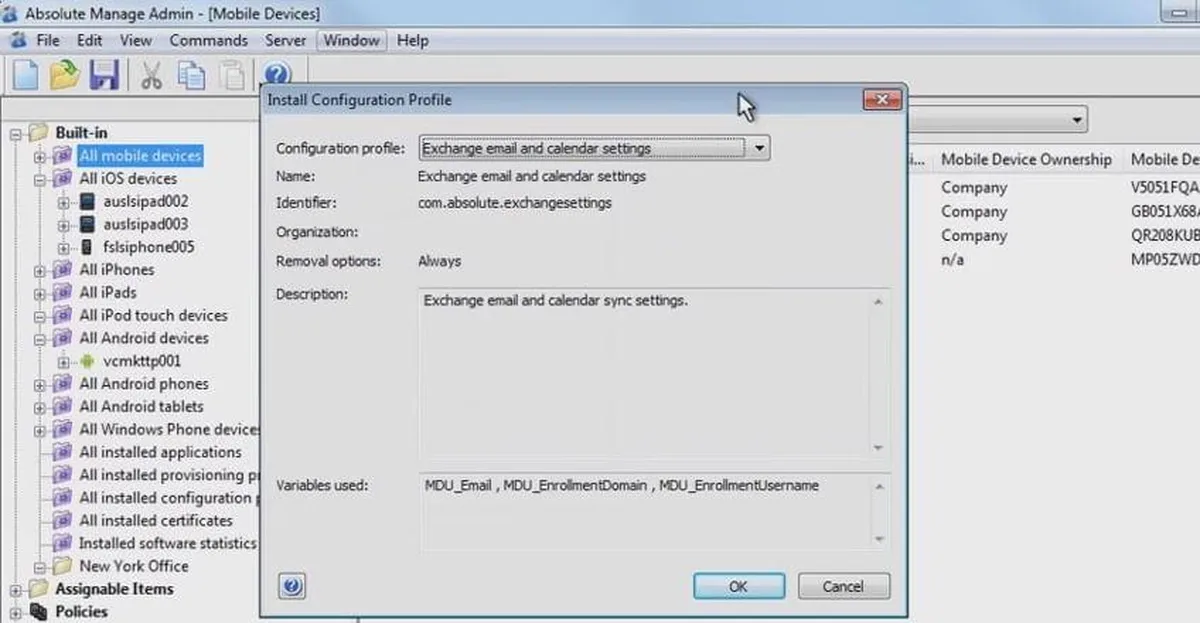Click the New document toolbar icon
The width and height of the screenshot is (1200, 623).
coord(27,75)
